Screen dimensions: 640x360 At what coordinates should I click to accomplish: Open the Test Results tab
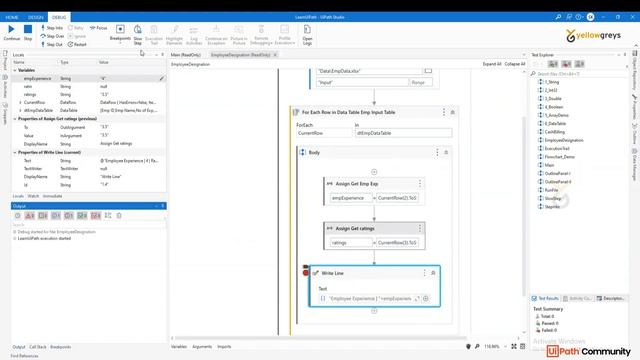click(x=545, y=299)
